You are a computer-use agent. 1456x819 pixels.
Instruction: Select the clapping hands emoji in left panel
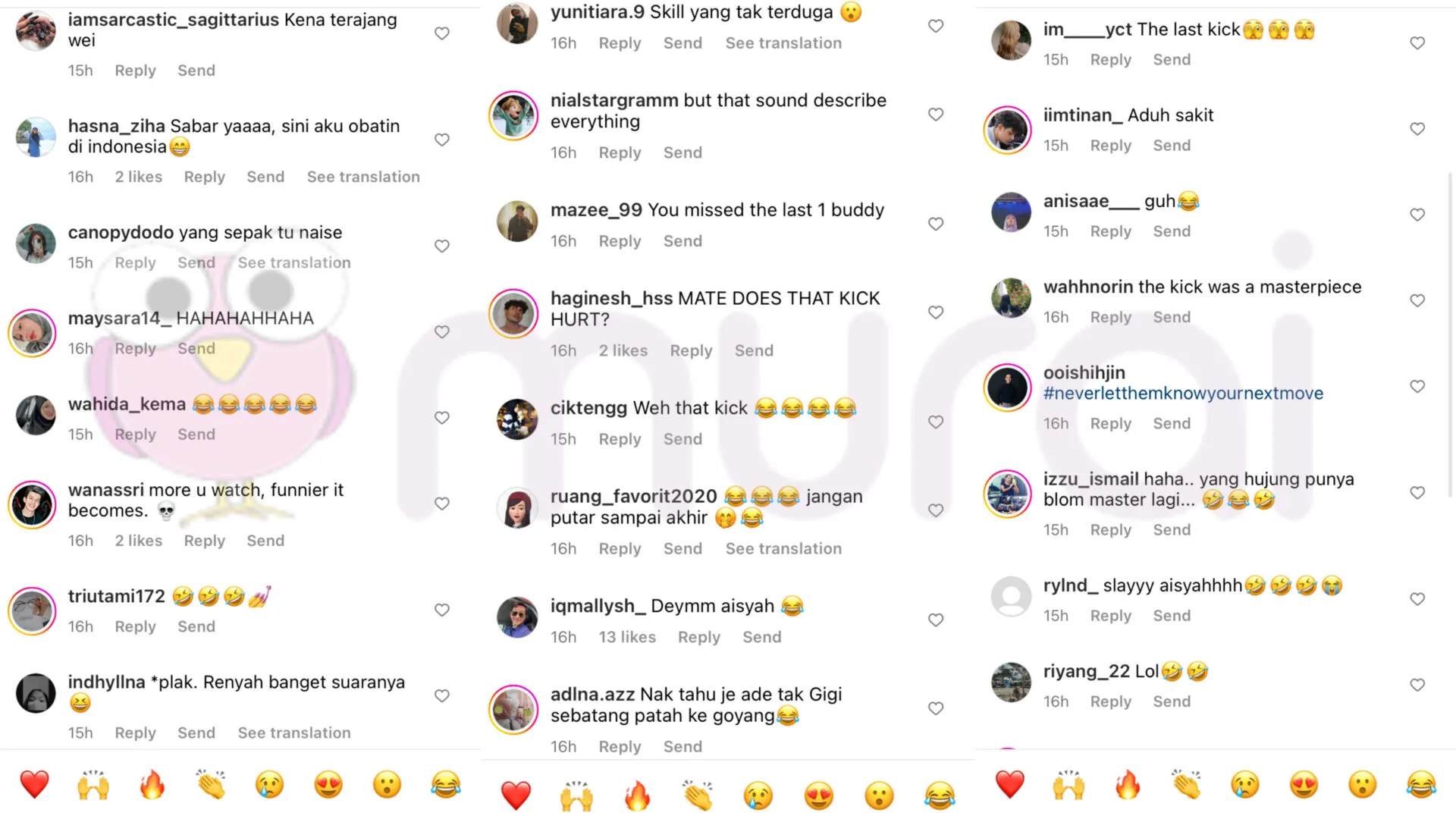coord(211,785)
